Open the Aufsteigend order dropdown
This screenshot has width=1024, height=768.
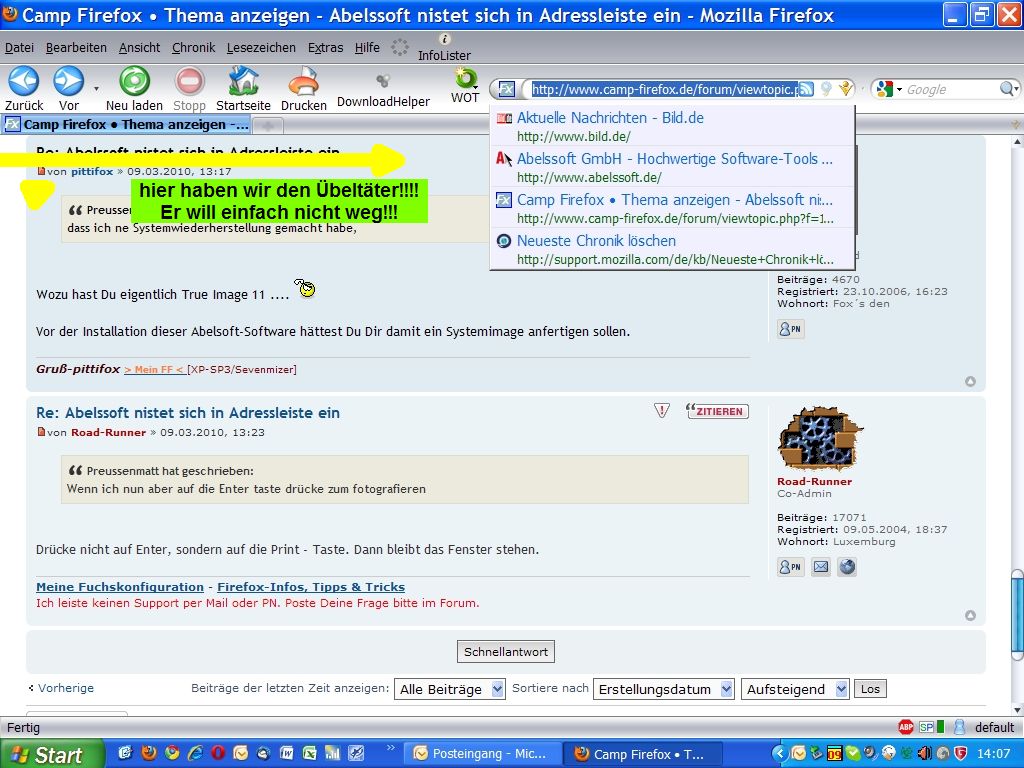795,689
